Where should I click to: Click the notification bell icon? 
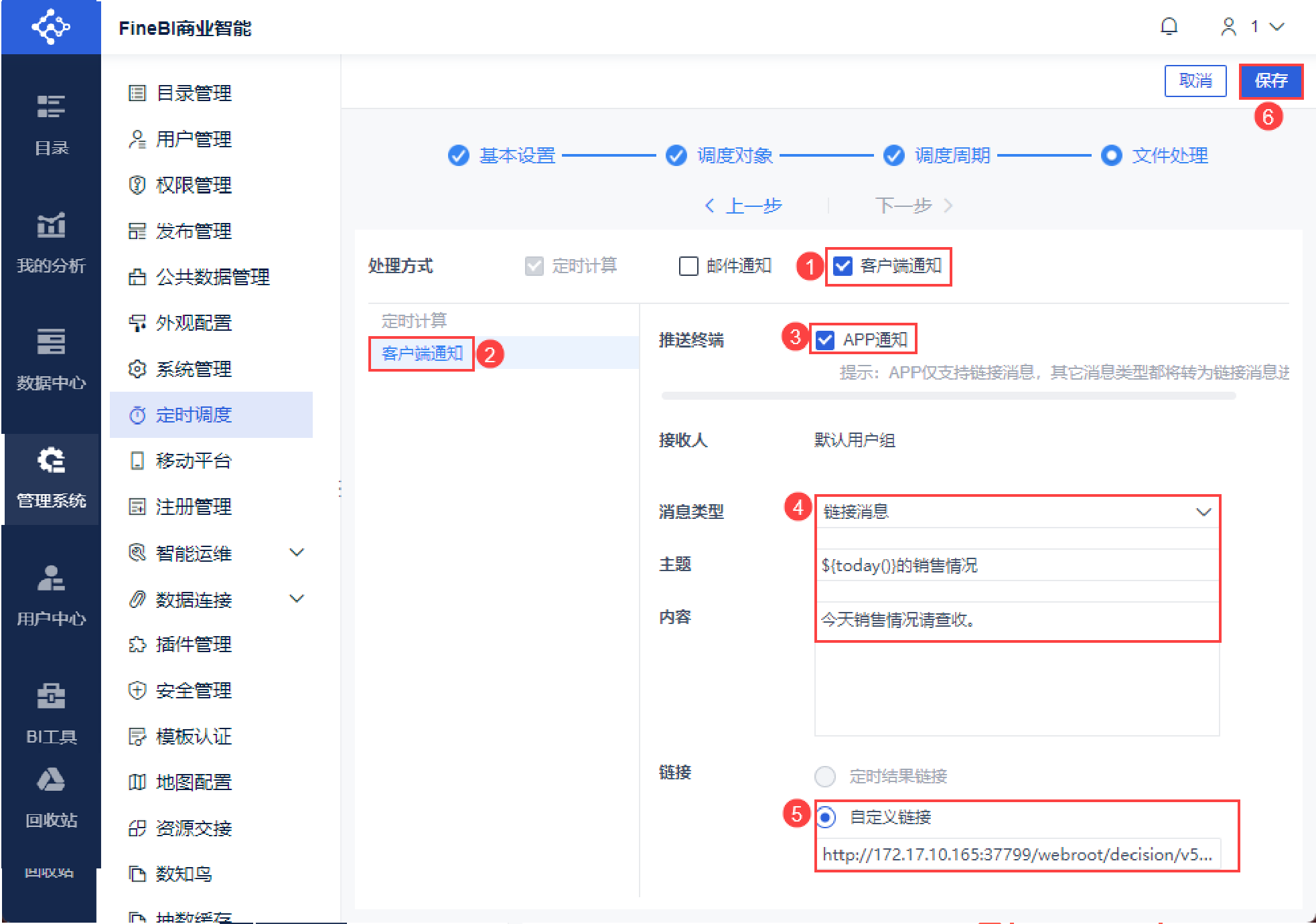(x=1169, y=27)
